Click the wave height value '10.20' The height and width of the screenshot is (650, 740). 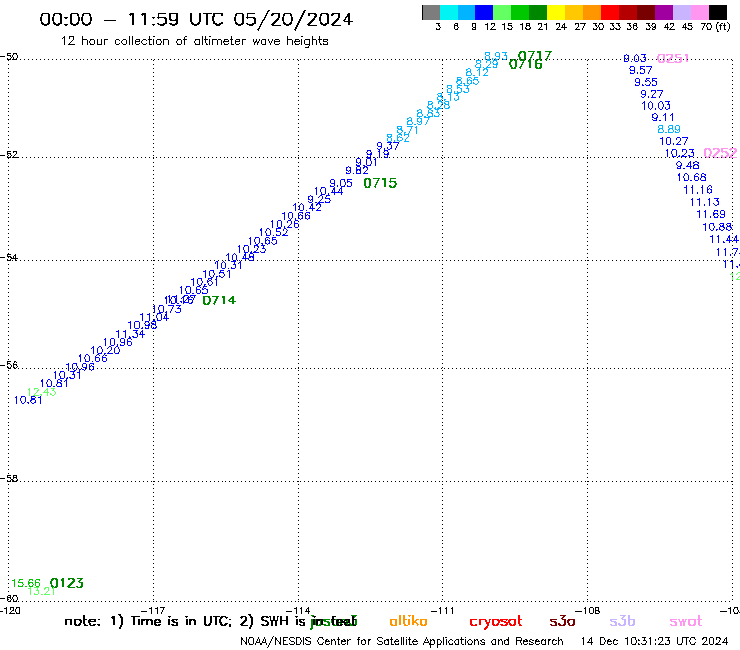click(x=105, y=350)
